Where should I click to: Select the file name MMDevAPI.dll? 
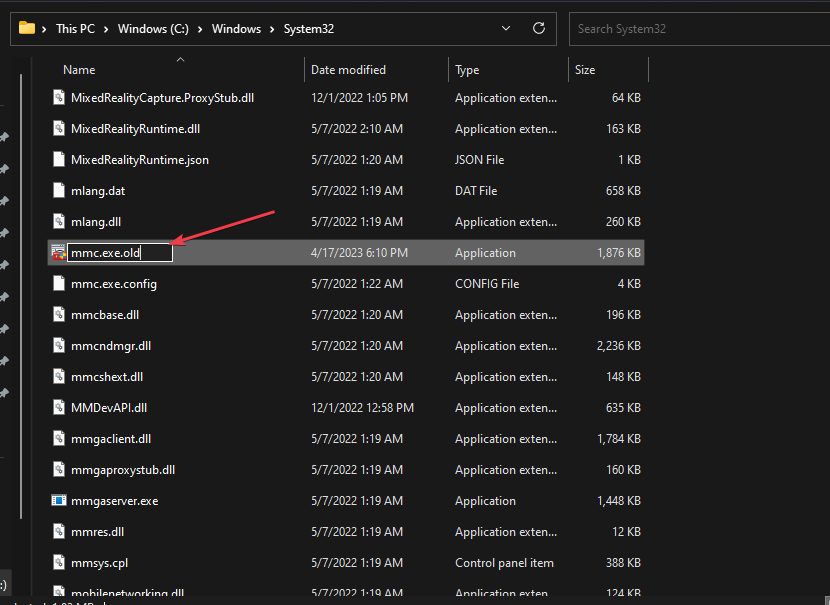(109, 408)
